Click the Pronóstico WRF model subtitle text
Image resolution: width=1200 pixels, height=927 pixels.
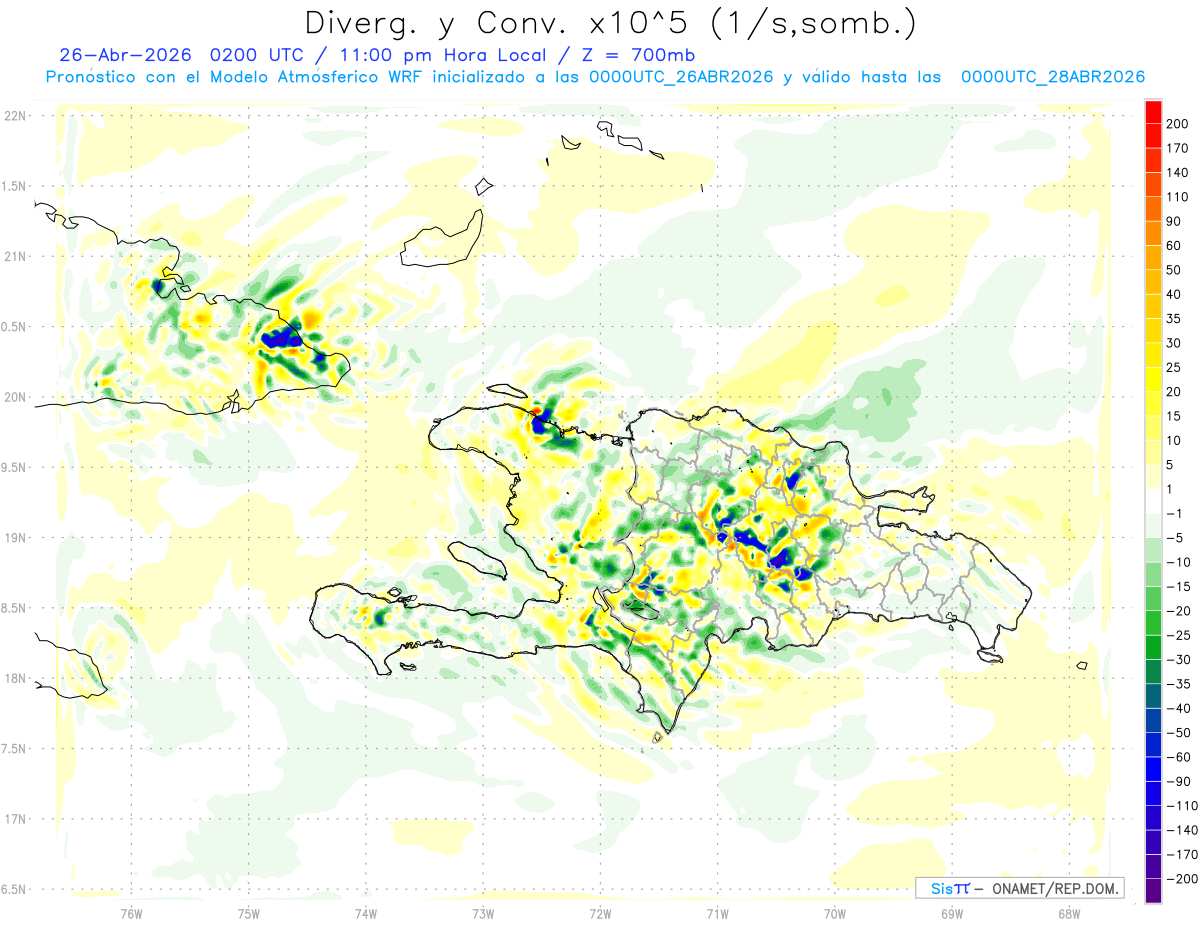595,77
